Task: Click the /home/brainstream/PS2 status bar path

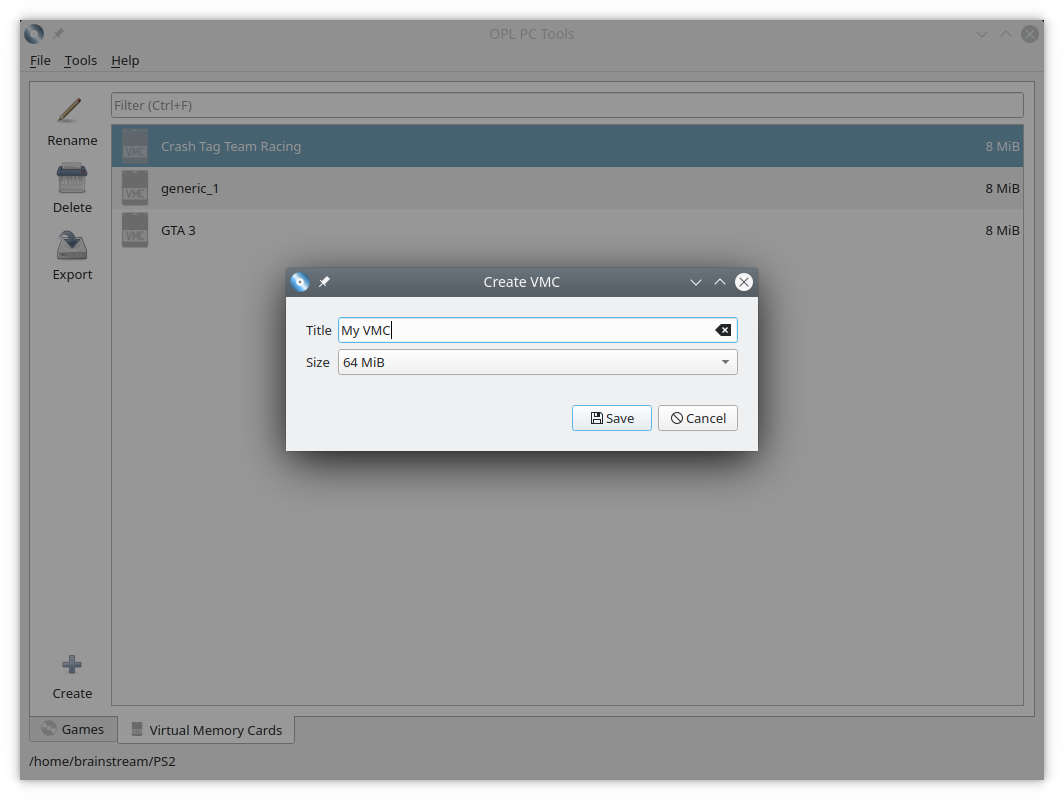Action: [x=102, y=761]
